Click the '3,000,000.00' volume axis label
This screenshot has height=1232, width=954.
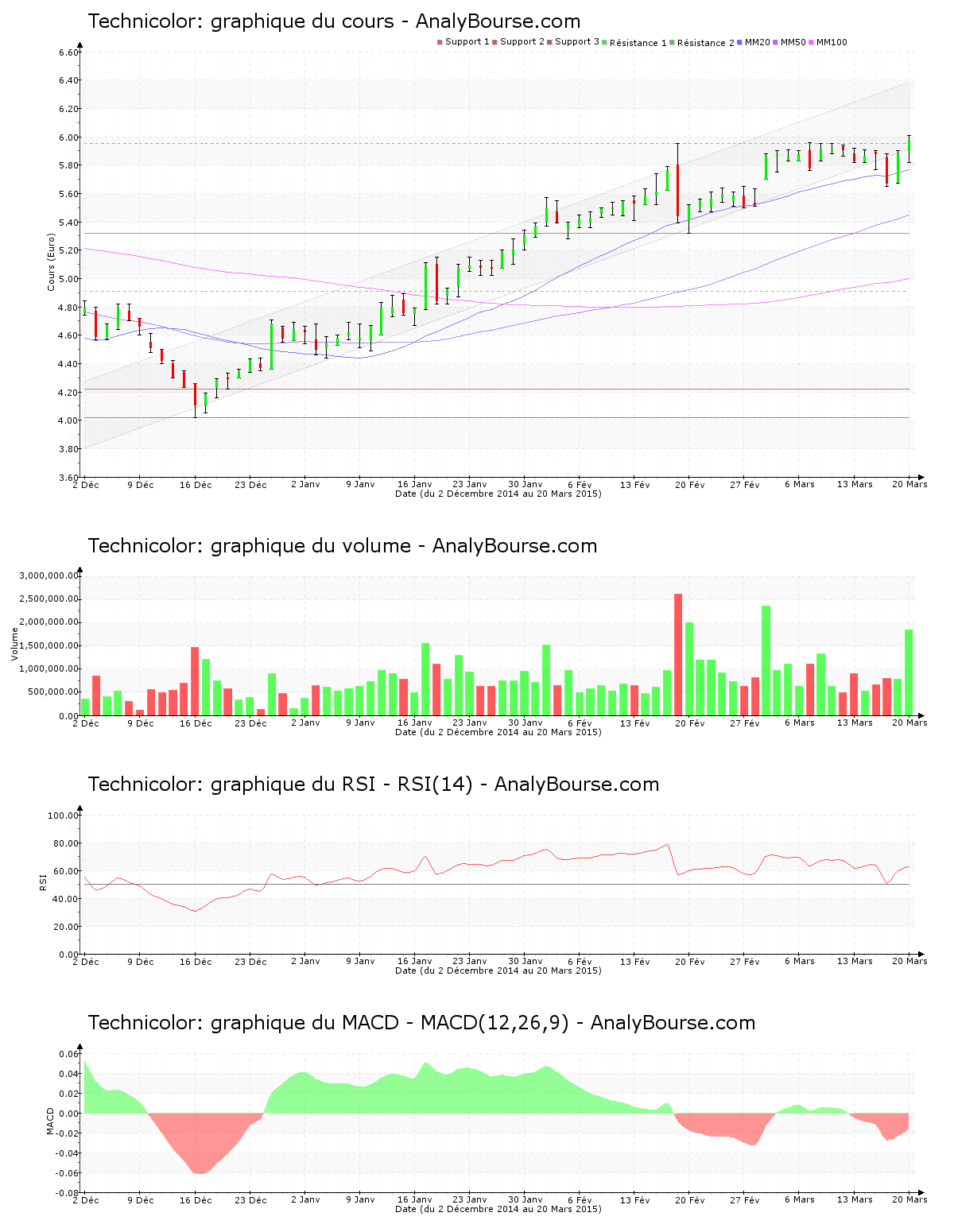tap(48, 575)
